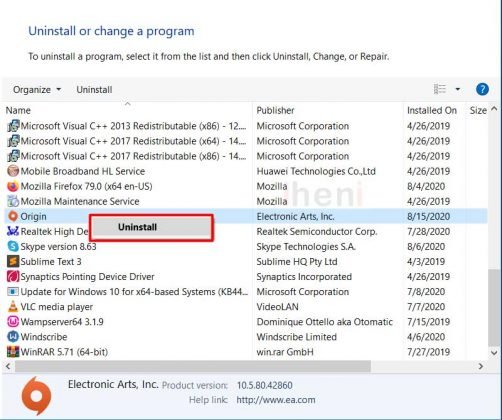Click the change view icon in toolbar
The height and width of the screenshot is (420, 502).
(440, 89)
